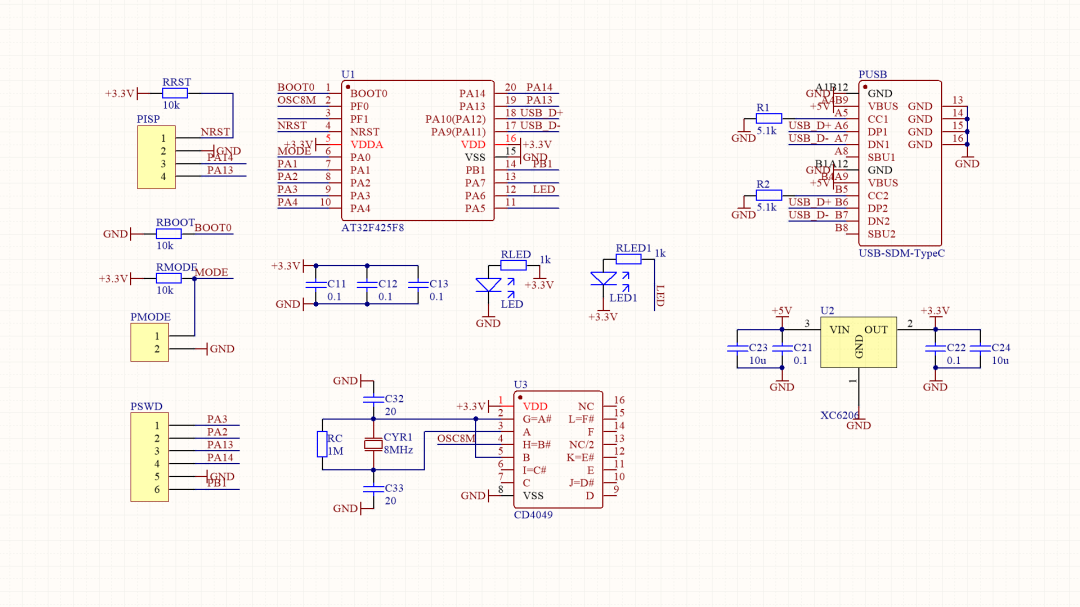Select the CYR1 crystal symbol
The height and width of the screenshot is (607, 1080).
373,444
